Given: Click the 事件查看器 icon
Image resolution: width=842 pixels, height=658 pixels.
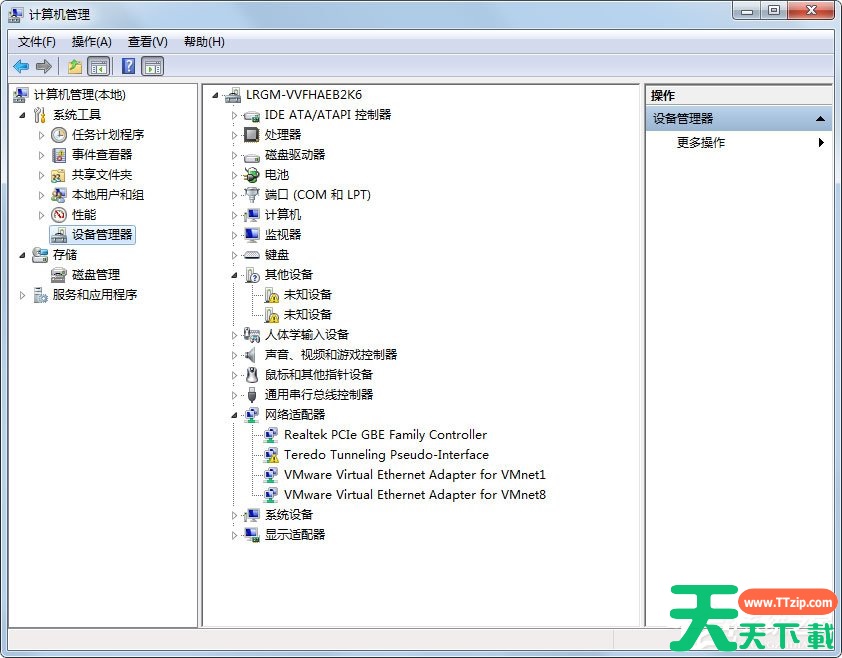Looking at the screenshot, I should point(59,155).
